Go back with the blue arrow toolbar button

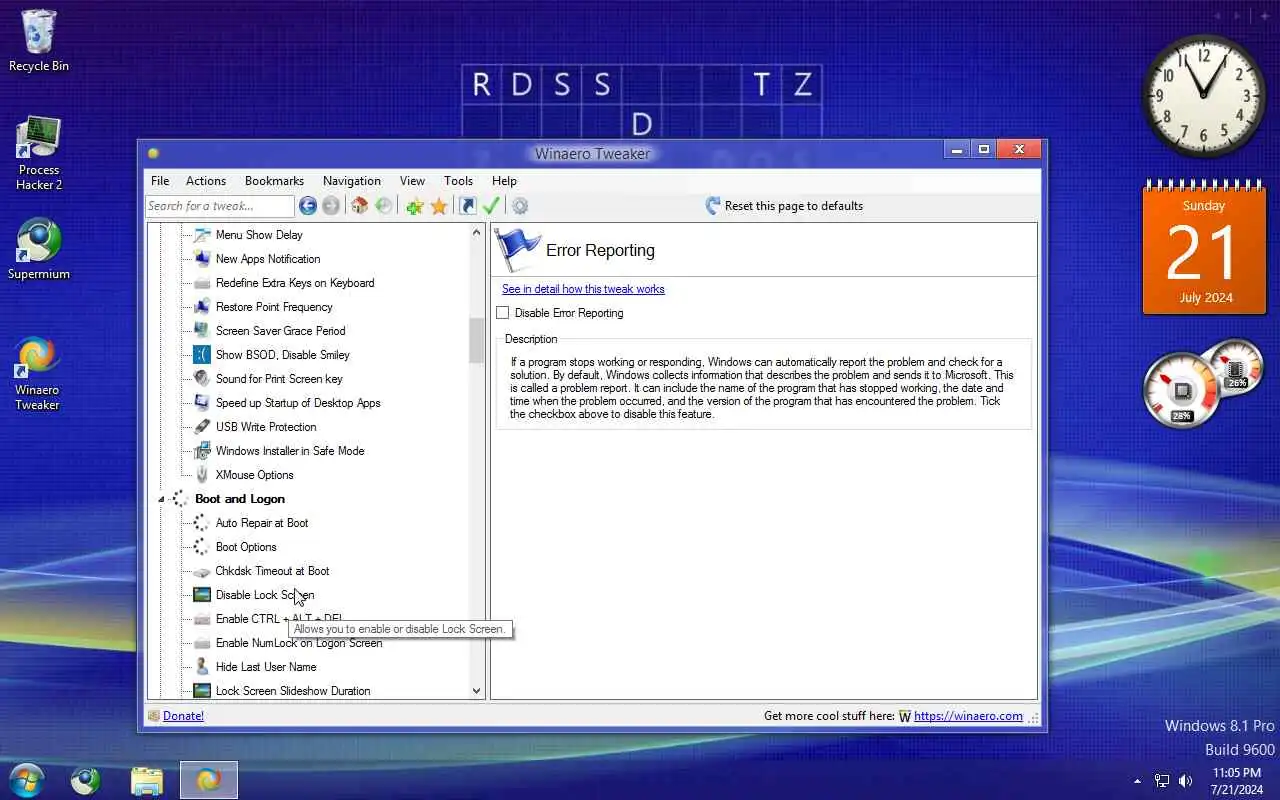308,206
